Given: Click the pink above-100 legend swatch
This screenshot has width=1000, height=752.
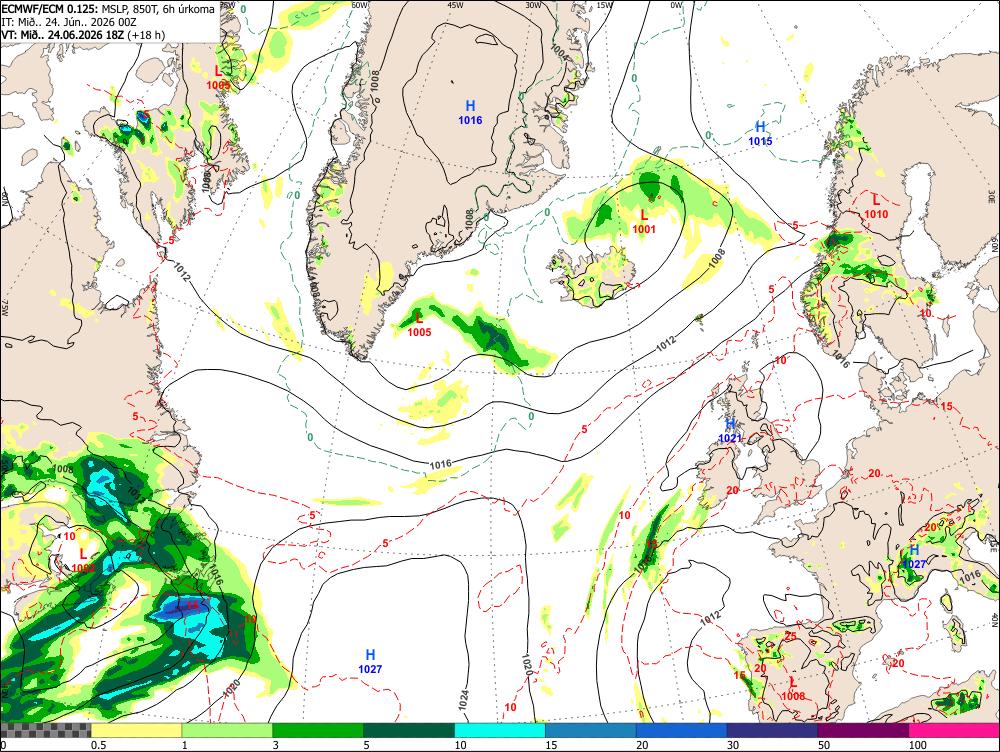Looking at the screenshot, I should (954, 730).
